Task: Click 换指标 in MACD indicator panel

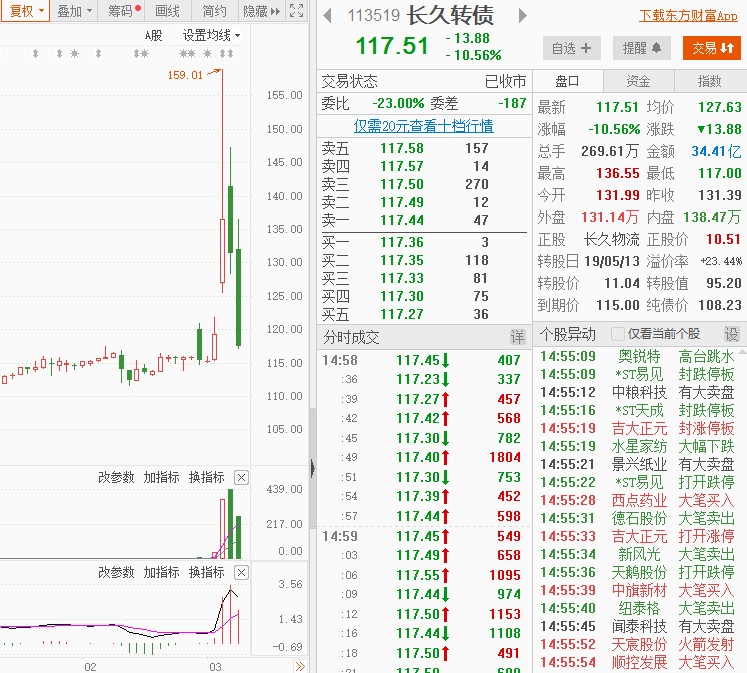Action: 207,572
